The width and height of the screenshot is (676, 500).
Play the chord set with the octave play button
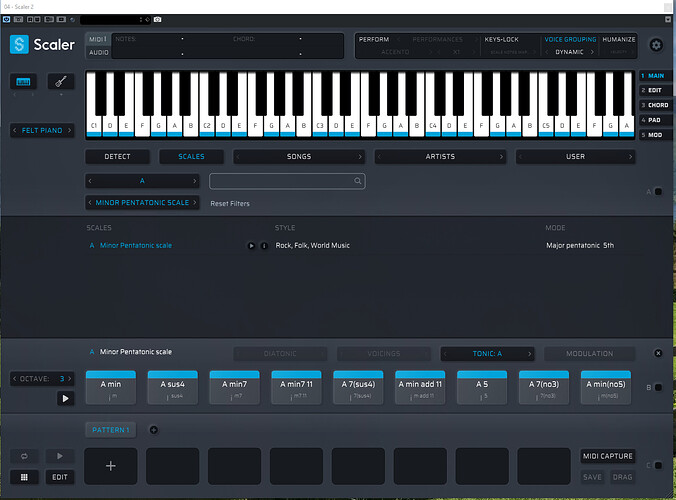click(x=65, y=398)
